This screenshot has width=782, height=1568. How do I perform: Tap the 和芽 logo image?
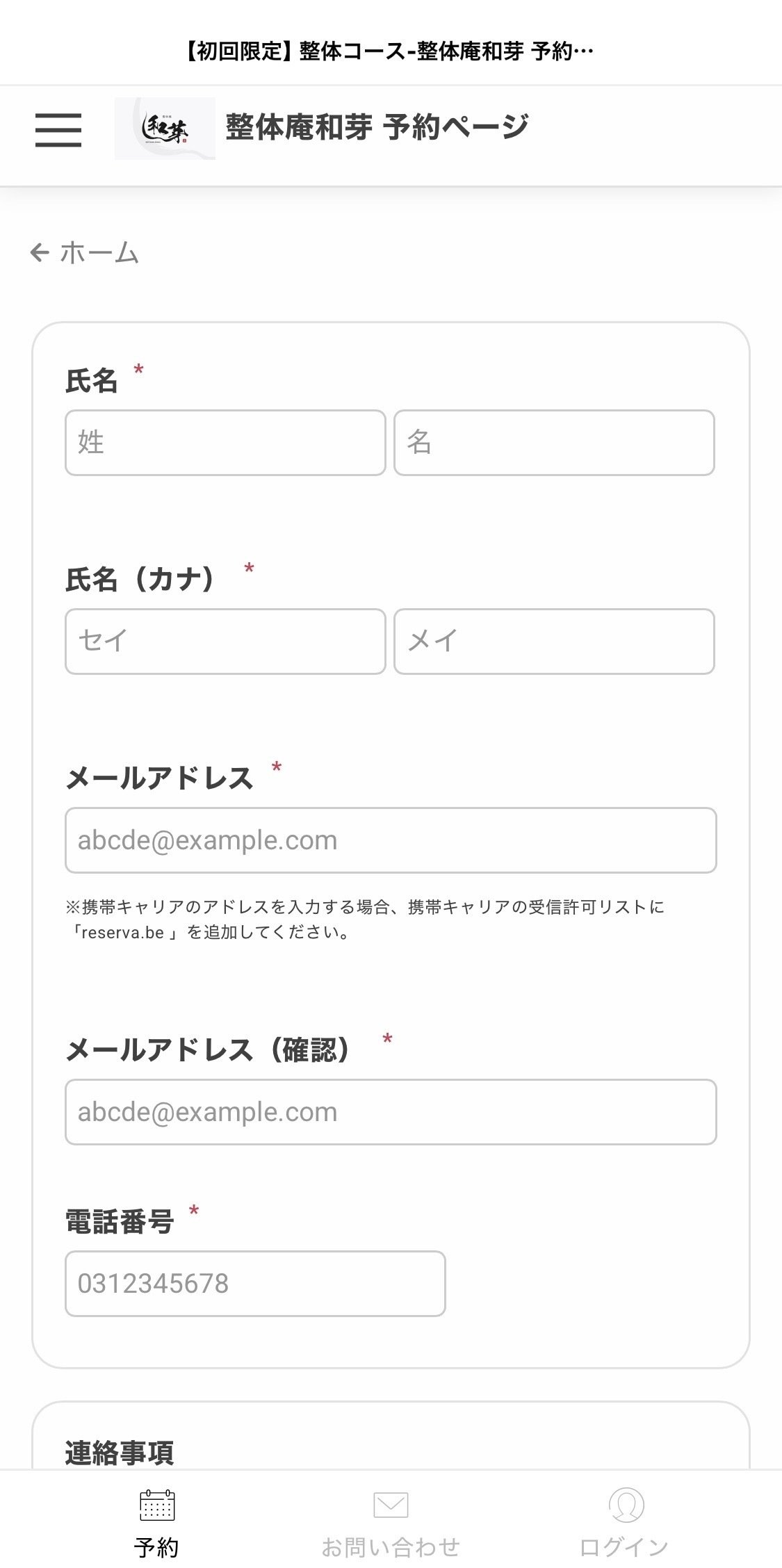165,129
